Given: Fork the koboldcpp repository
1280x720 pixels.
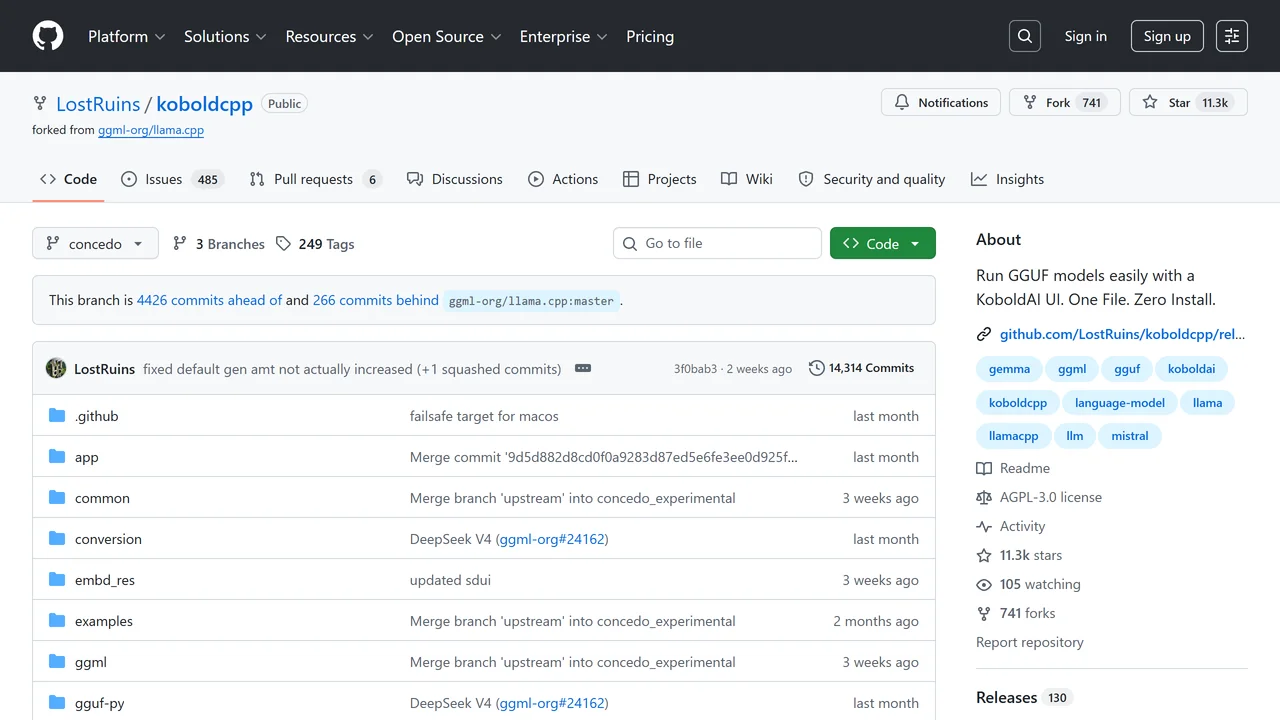Looking at the screenshot, I should 1065,103.
